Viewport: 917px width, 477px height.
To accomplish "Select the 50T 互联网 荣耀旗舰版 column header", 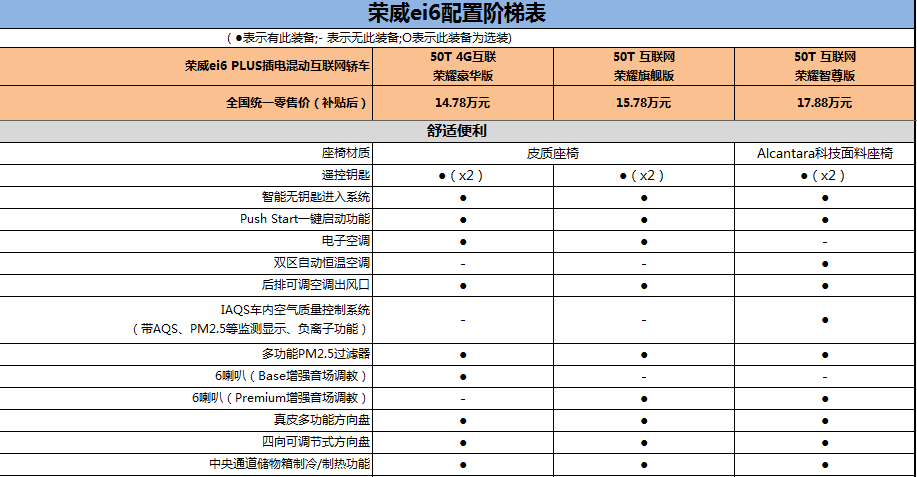I will click(644, 67).
